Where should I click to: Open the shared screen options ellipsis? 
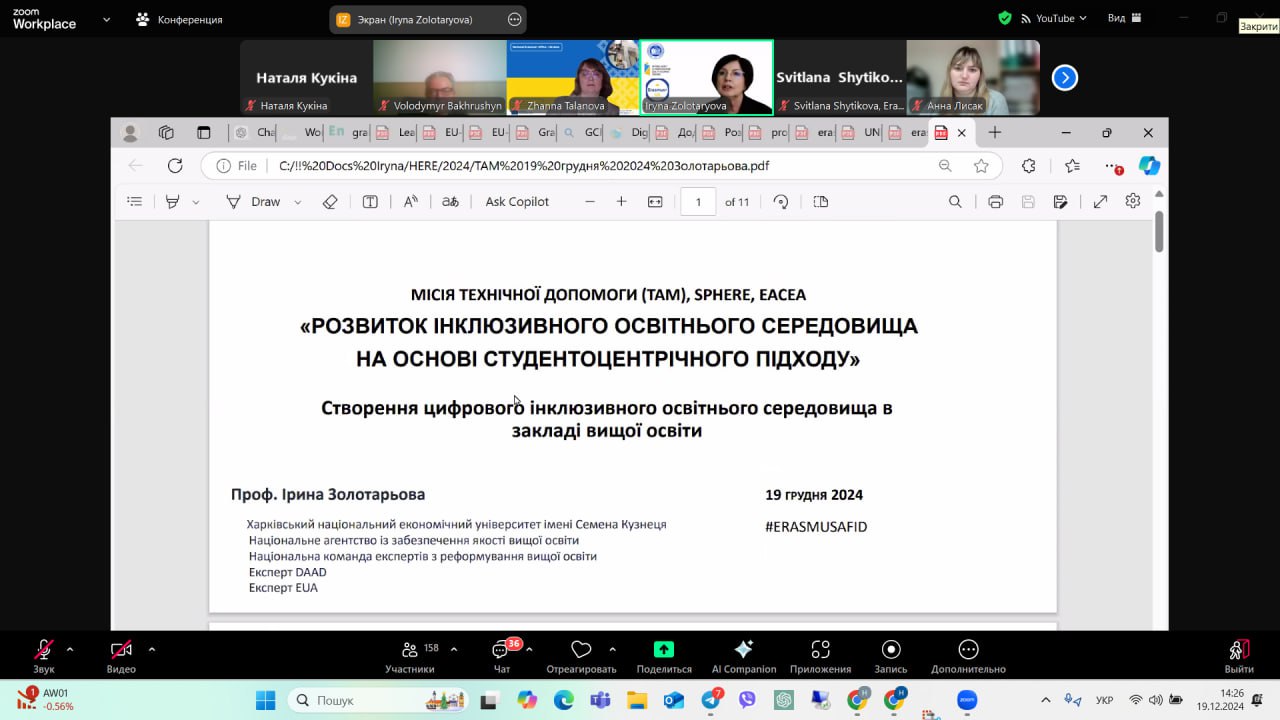tap(515, 19)
